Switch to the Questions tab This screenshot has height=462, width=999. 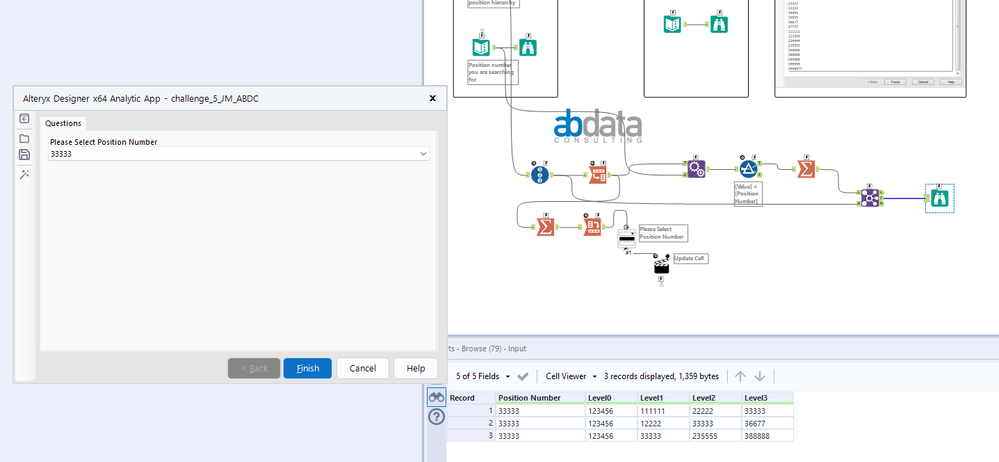pos(63,124)
